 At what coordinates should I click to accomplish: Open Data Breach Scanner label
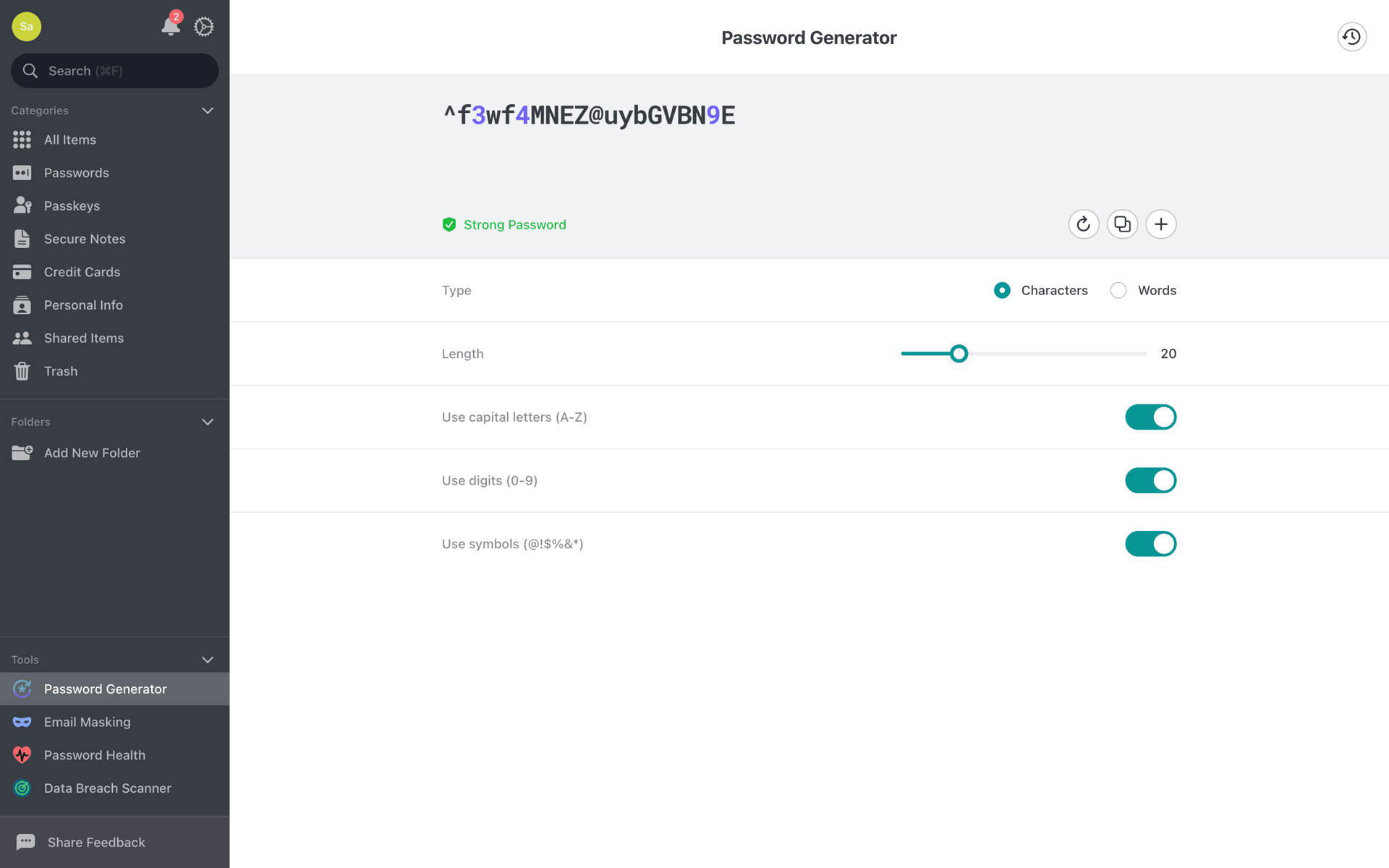click(x=108, y=788)
